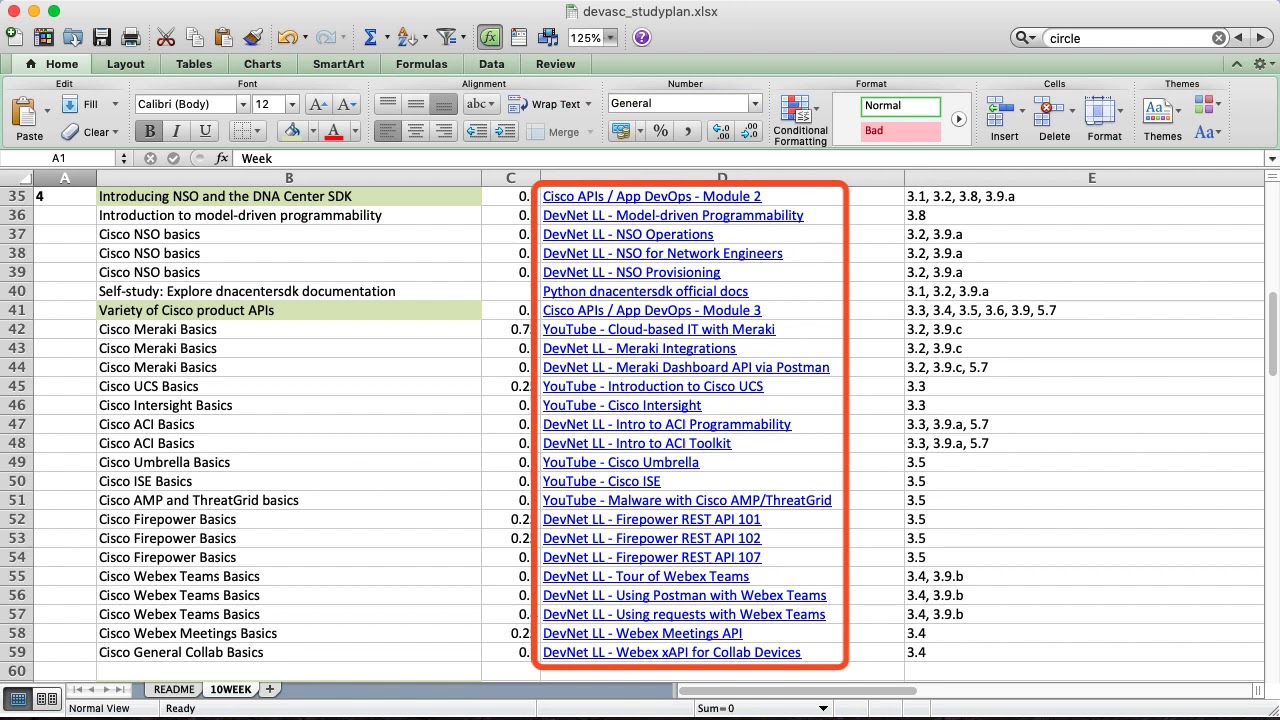
Task: Decrease indent button
Action: [x=477, y=131]
